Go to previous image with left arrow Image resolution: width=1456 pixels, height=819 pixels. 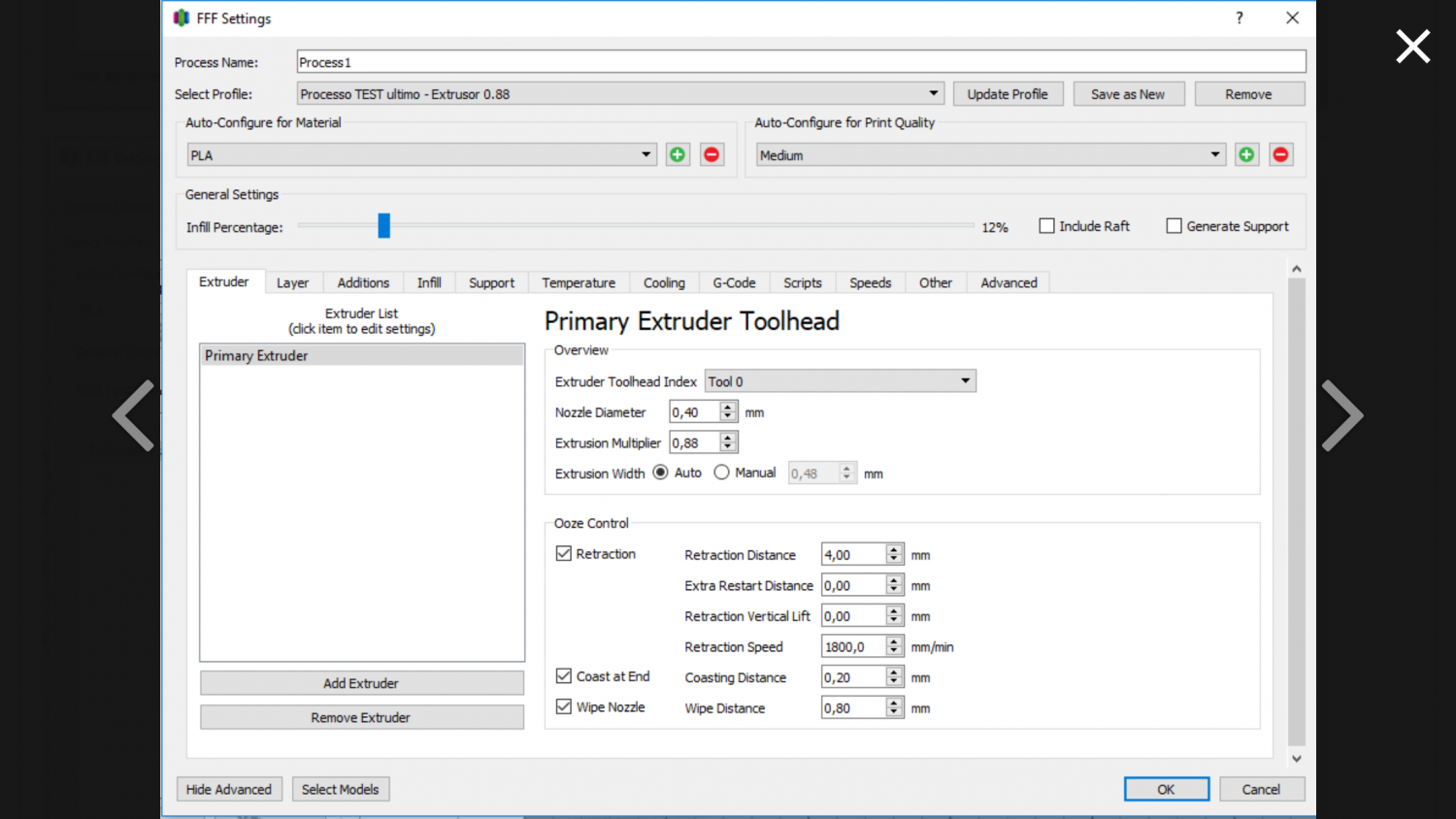pyautogui.click(x=134, y=415)
